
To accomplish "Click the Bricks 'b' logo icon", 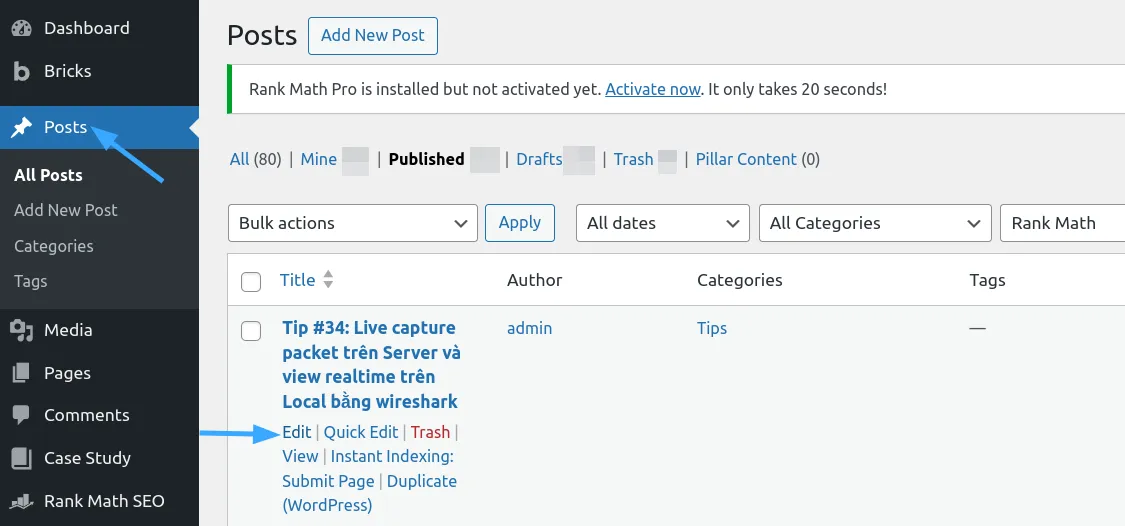I will [x=21, y=71].
